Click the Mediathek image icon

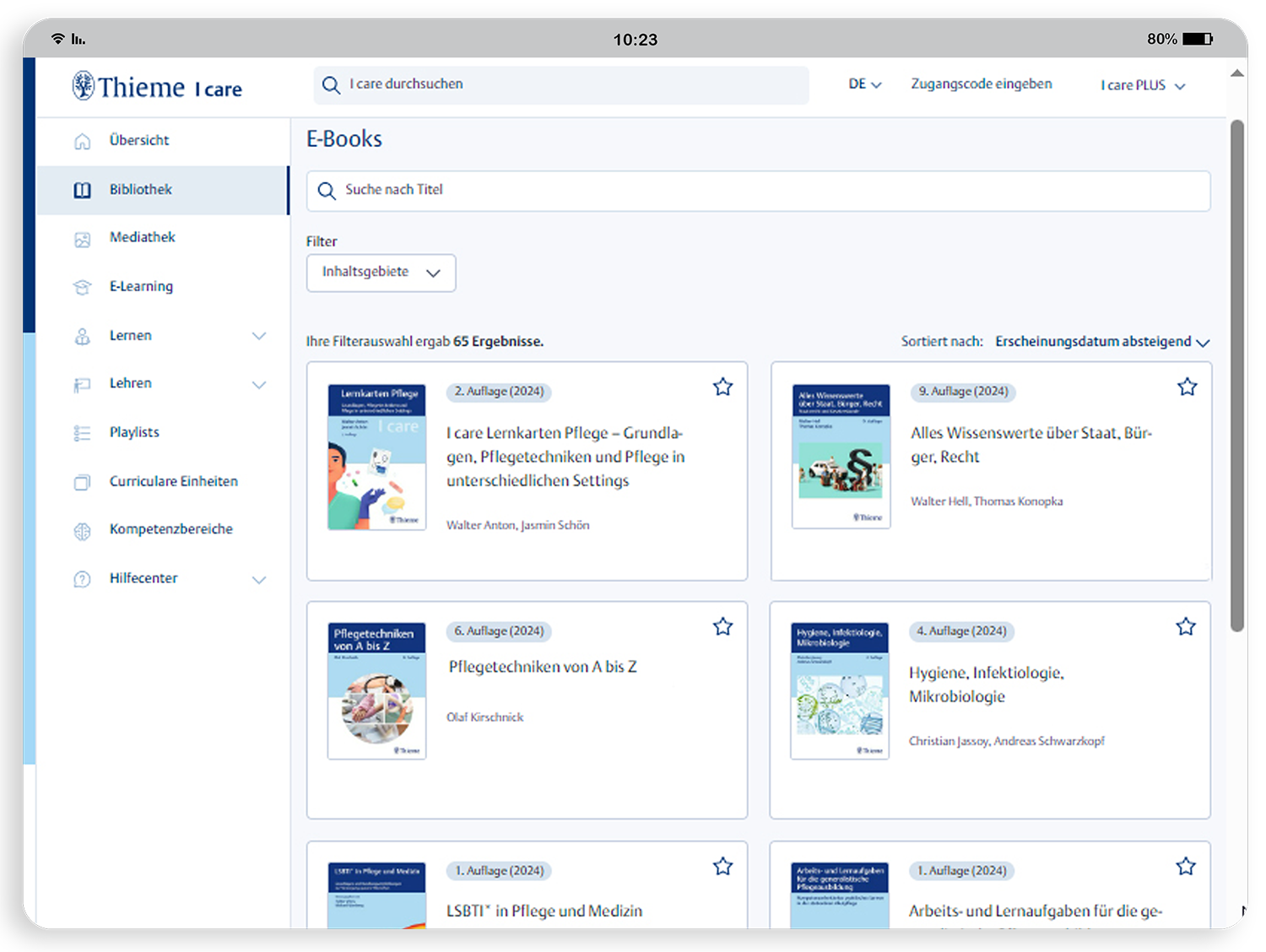point(82,239)
